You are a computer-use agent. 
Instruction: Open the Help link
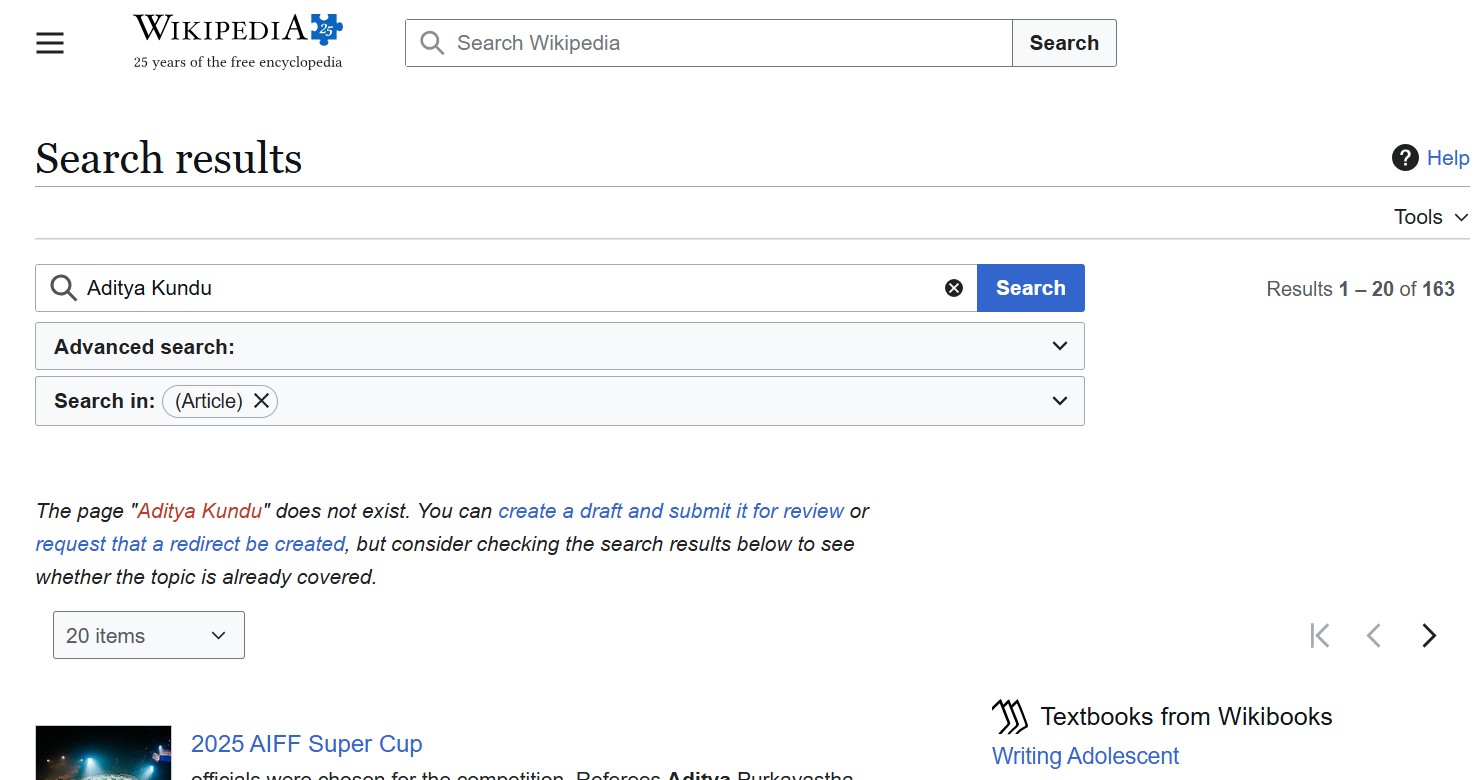click(1448, 158)
